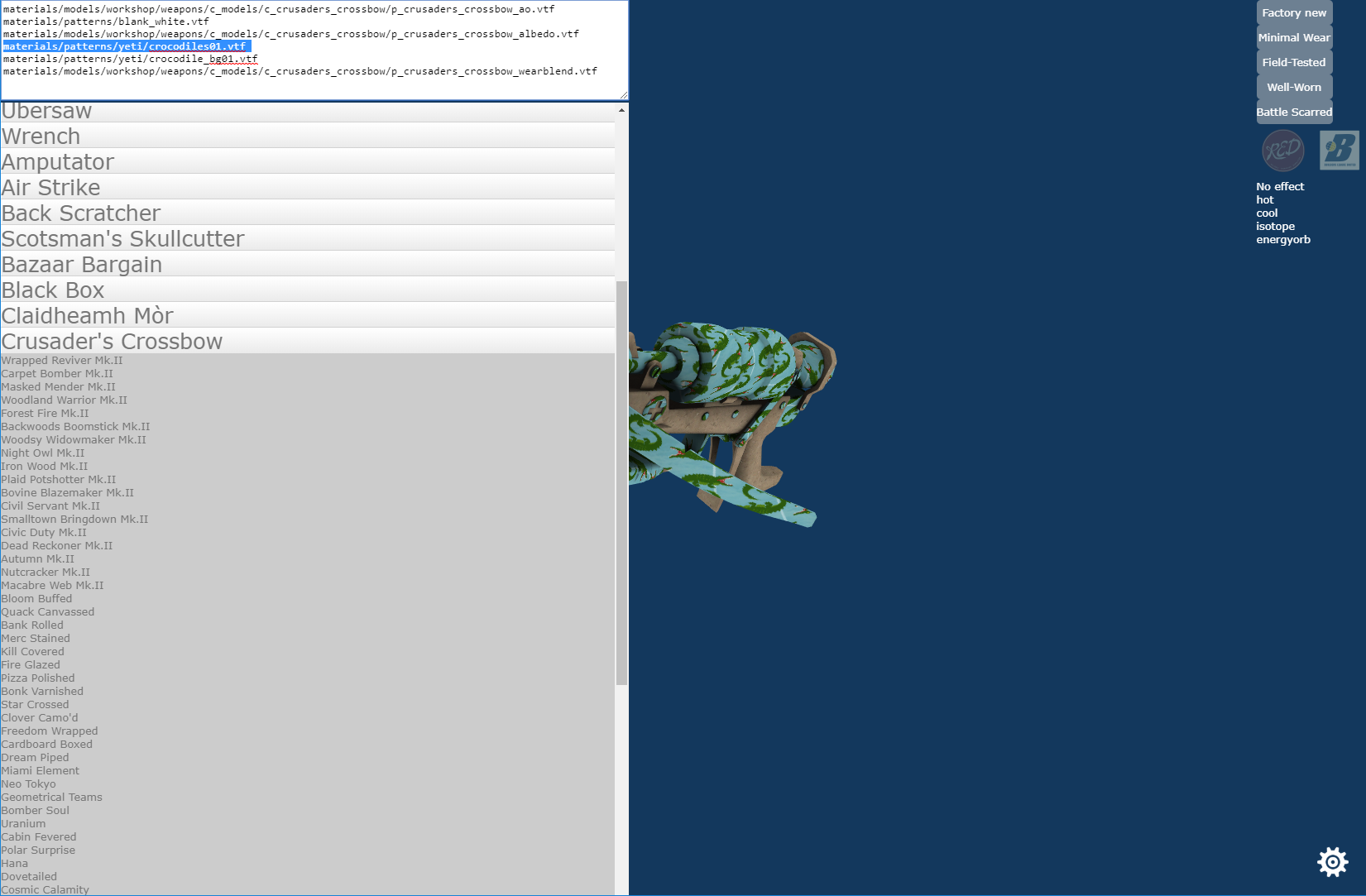The height and width of the screenshot is (896, 1366).
Task: Expand the Wrench weapon section
Action: [308, 136]
